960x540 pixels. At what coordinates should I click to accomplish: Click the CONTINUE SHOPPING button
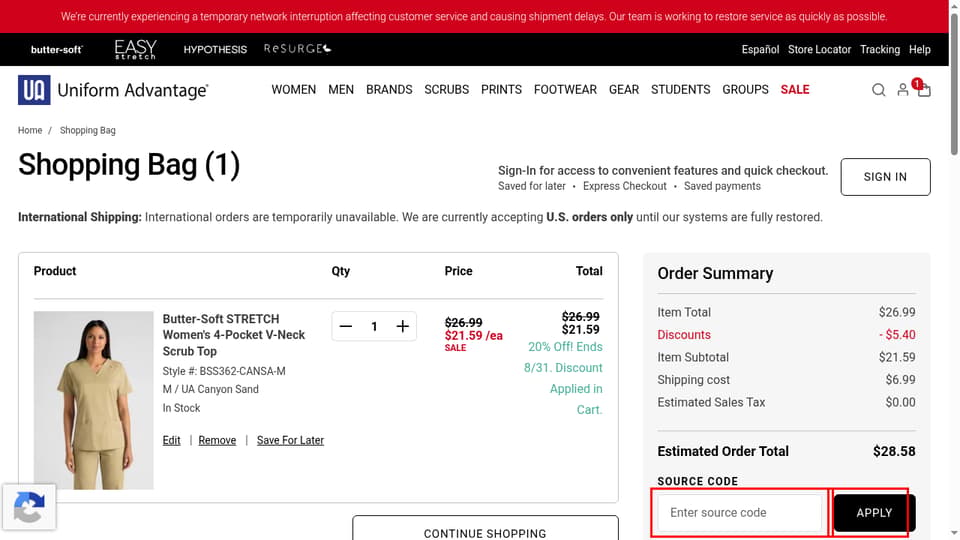(x=485, y=530)
